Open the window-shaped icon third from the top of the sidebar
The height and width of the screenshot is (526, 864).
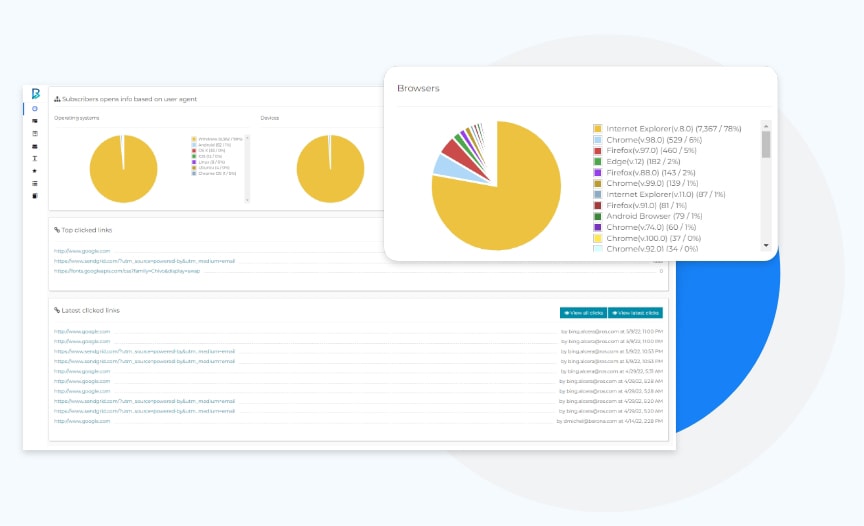coord(35,134)
